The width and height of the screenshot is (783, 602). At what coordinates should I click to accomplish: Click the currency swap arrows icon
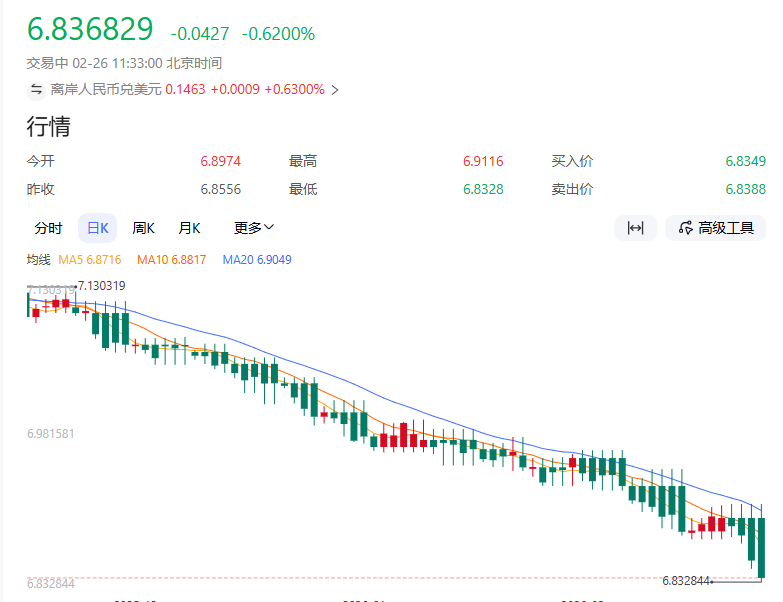tap(36, 89)
